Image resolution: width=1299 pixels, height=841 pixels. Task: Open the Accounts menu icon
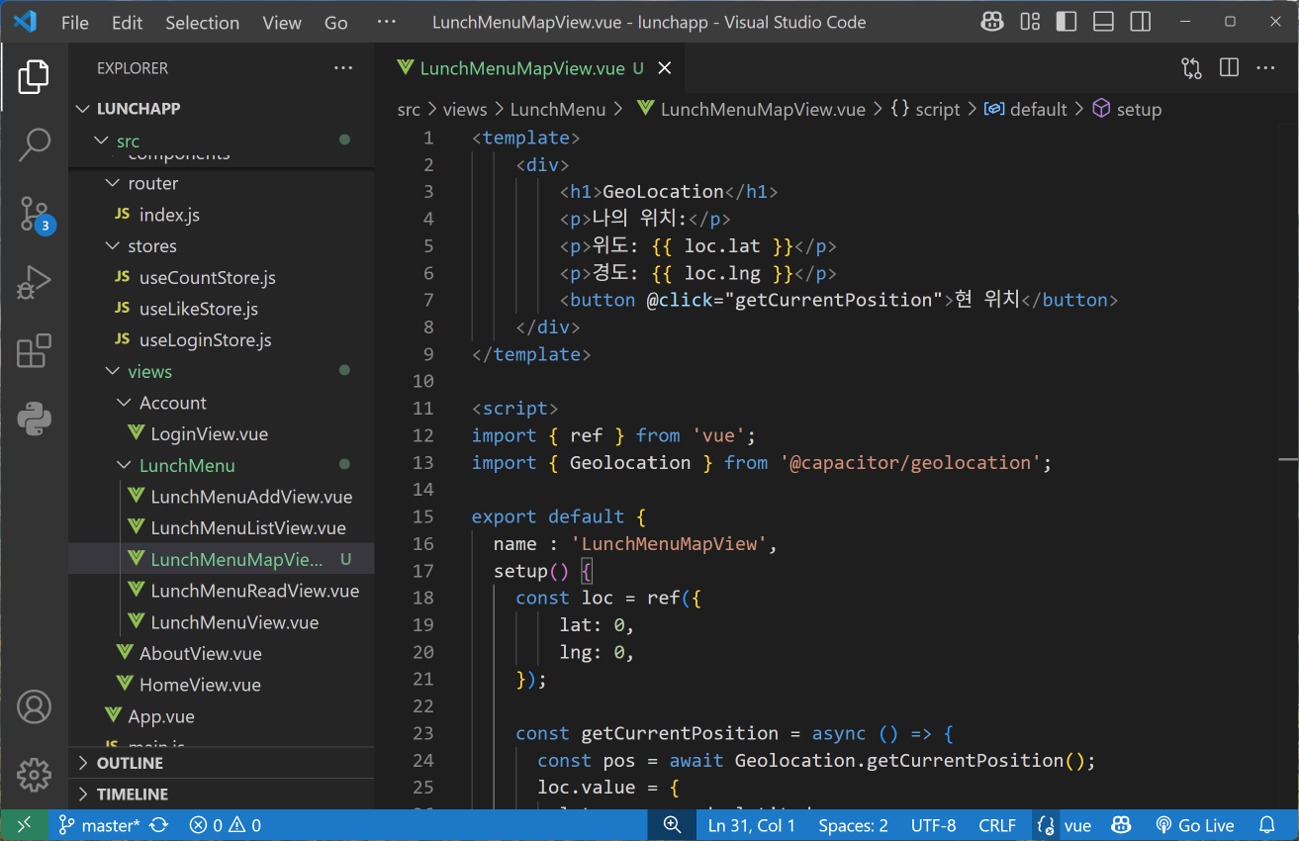click(x=34, y=707)
